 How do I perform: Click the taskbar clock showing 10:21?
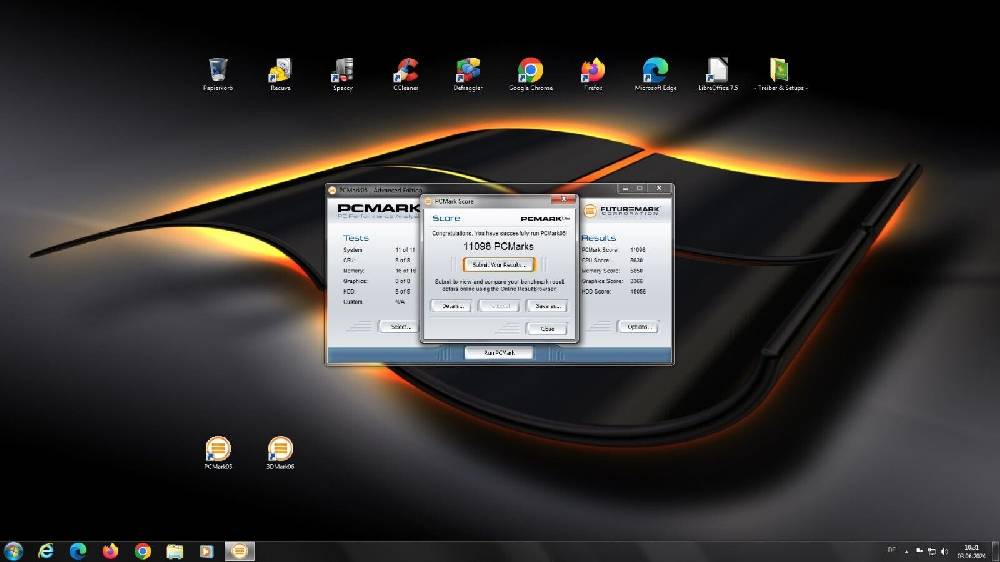(971, 551)
